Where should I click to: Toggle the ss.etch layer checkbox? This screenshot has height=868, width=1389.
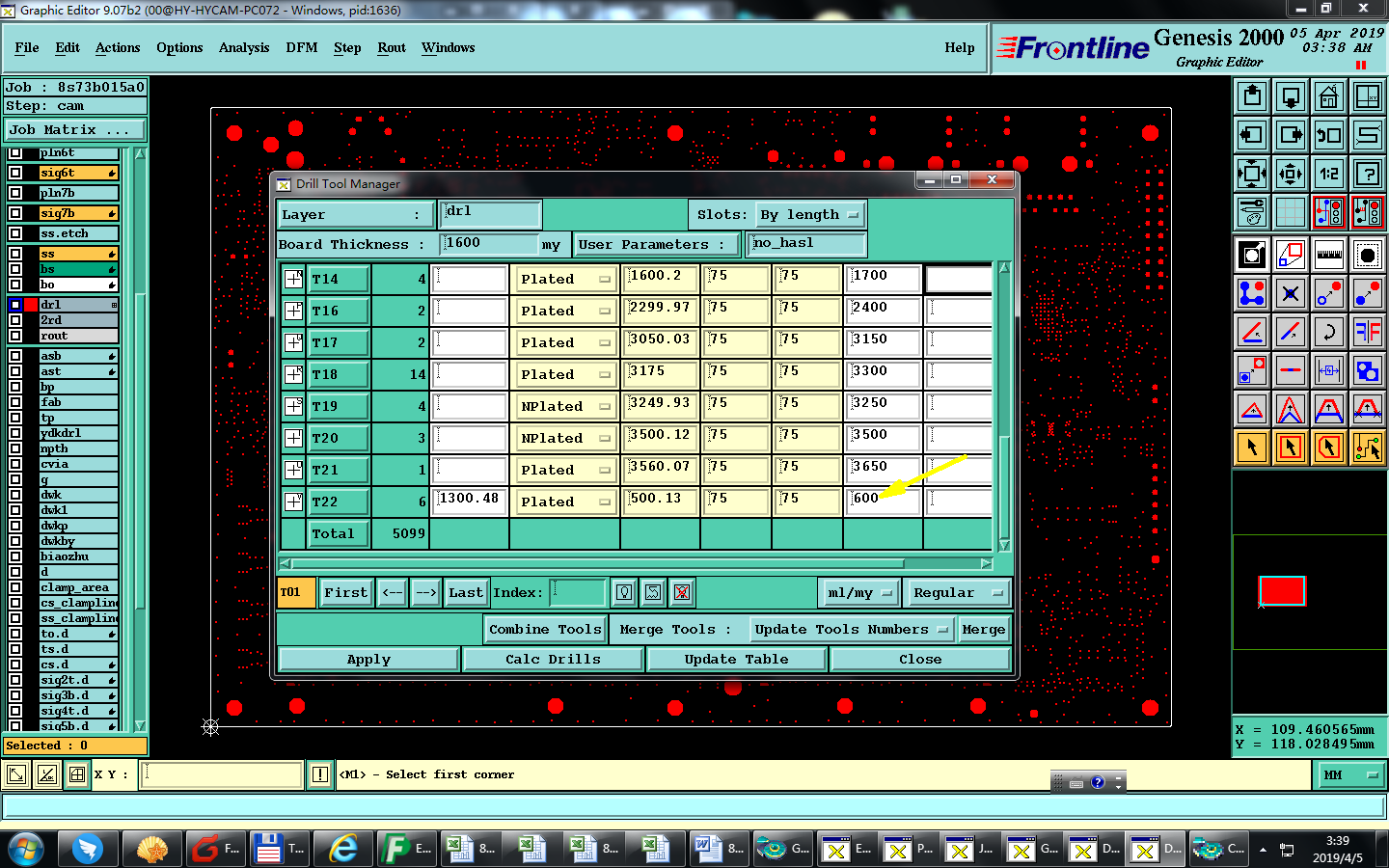pyautogui.click(x=15, y=233)
